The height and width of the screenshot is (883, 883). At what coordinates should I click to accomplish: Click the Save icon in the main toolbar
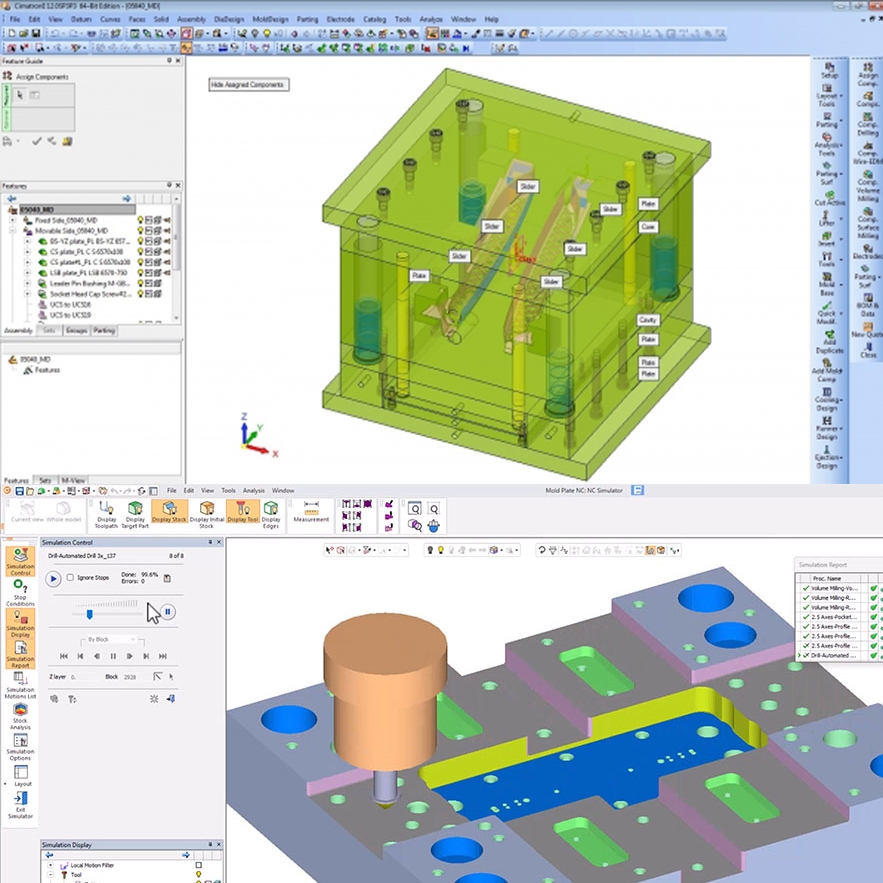(x=36, y=34)
